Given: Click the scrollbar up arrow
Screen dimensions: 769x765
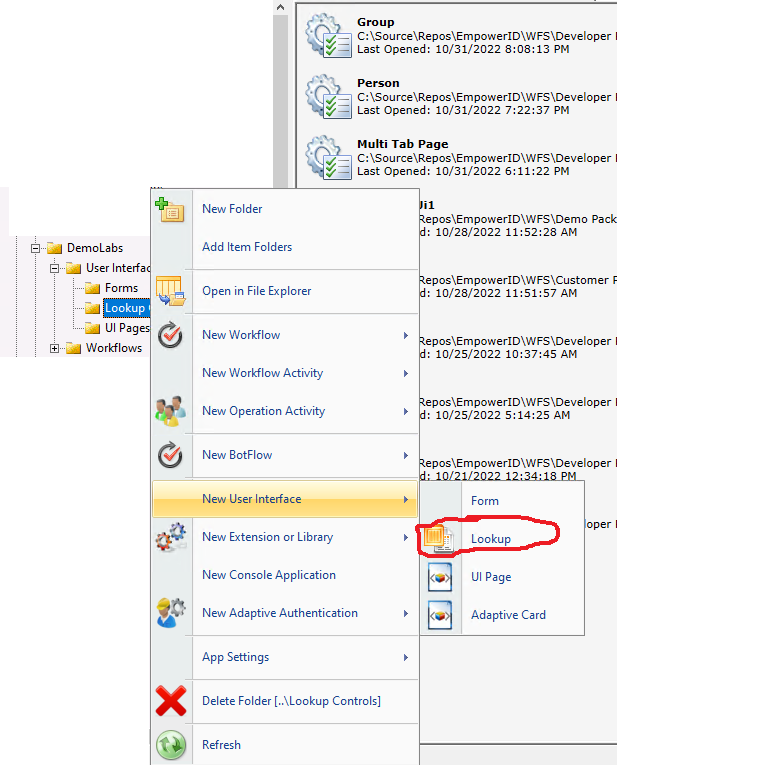Looking at the screenshot, I should pos(281,7).
